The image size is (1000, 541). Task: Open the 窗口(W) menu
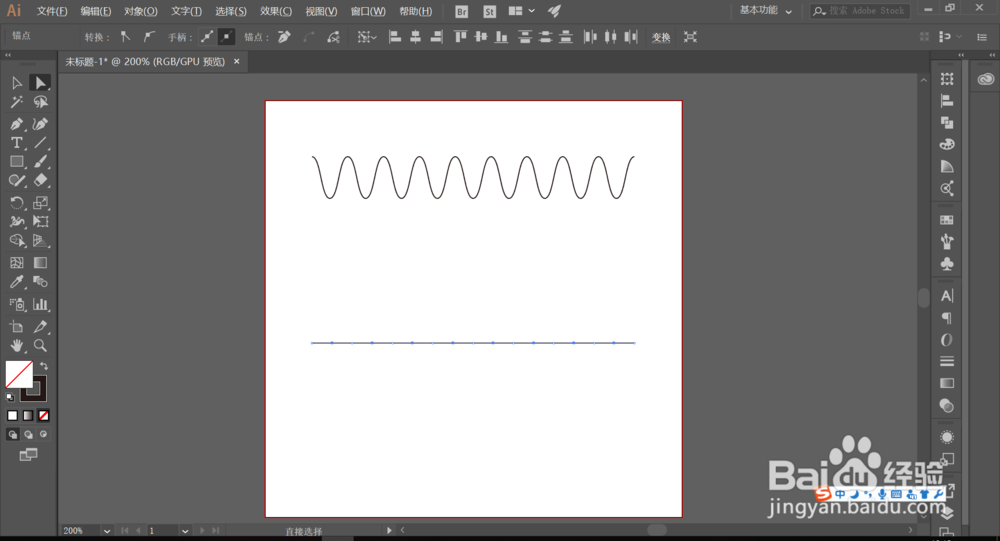tap(368, 11)
